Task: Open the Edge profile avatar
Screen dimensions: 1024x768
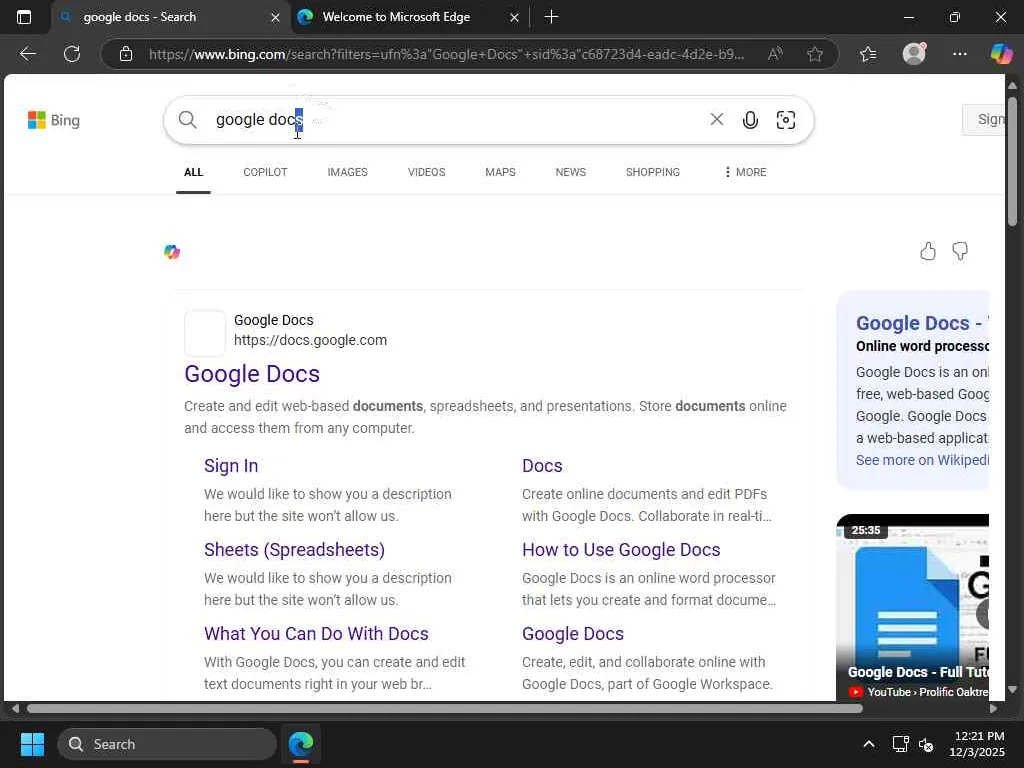Action: point(914,54)
